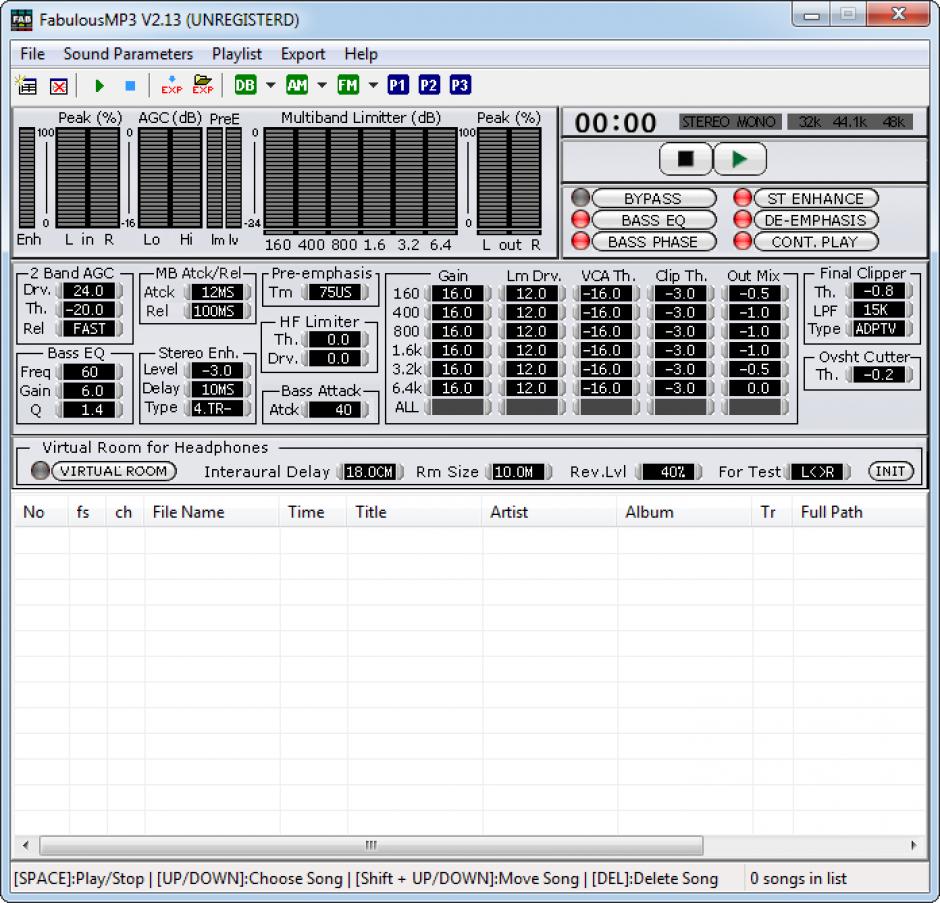The width and height of the screenshot is (940, 903).
Task: Open the DB preset dropdown arrow
Action: [270, 86]
